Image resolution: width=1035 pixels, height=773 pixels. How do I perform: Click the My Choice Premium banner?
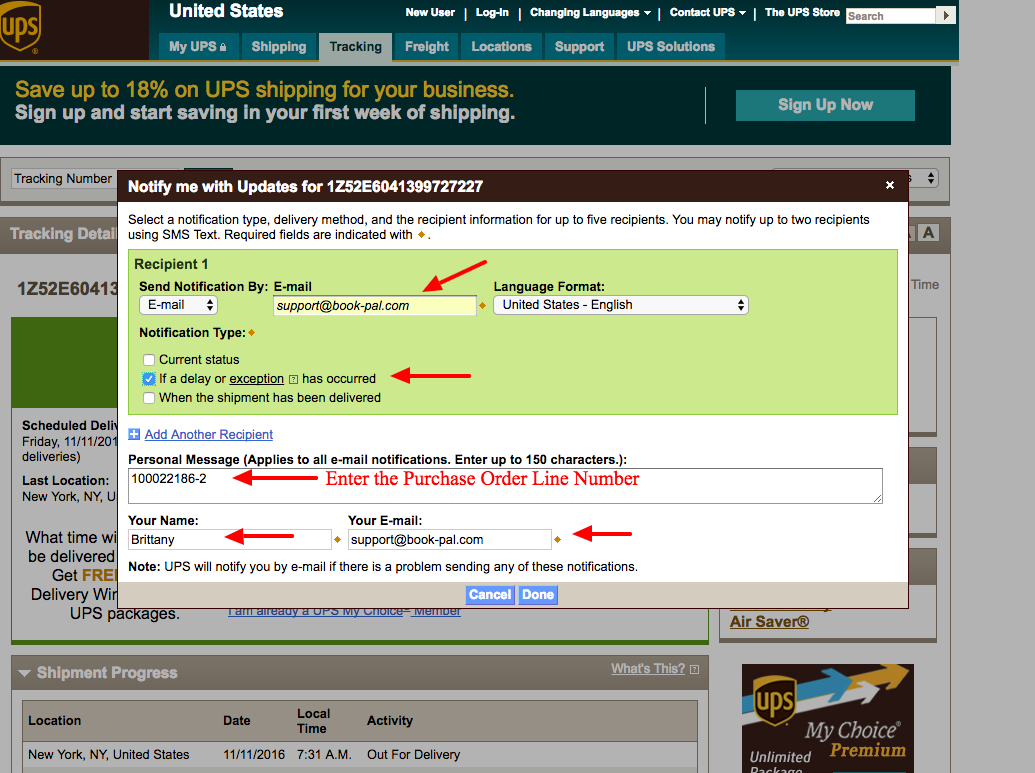pyautogui.click(x=828, y=718)
